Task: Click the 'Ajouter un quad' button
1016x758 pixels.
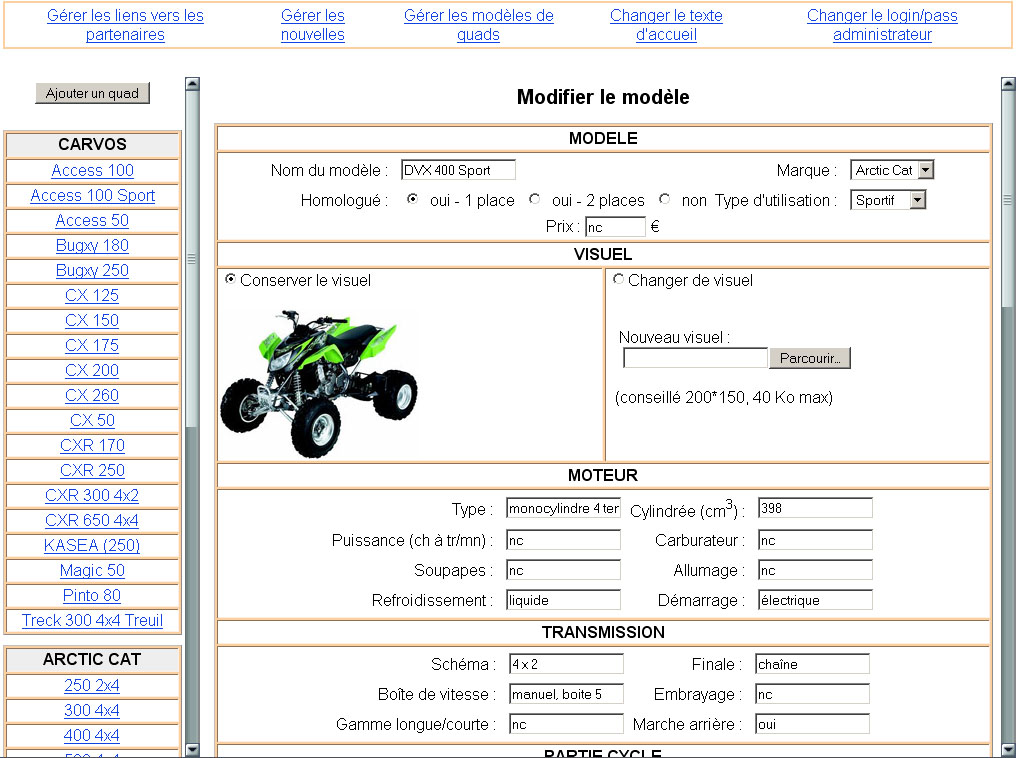Action: point(92,93)
